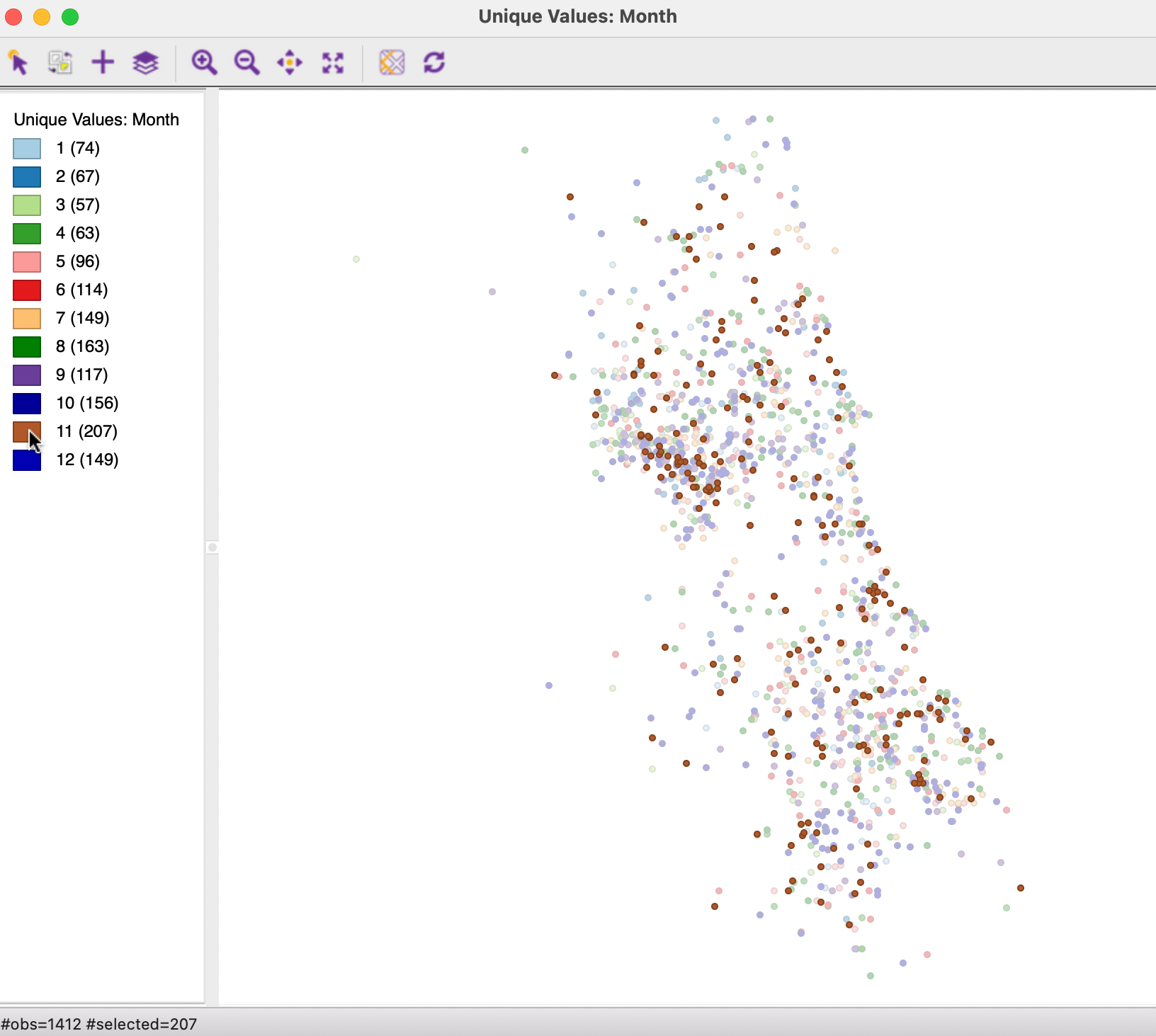Click the blue swatch for month 2
This screenshot has width=1156, height=1036.
[27, 176]
